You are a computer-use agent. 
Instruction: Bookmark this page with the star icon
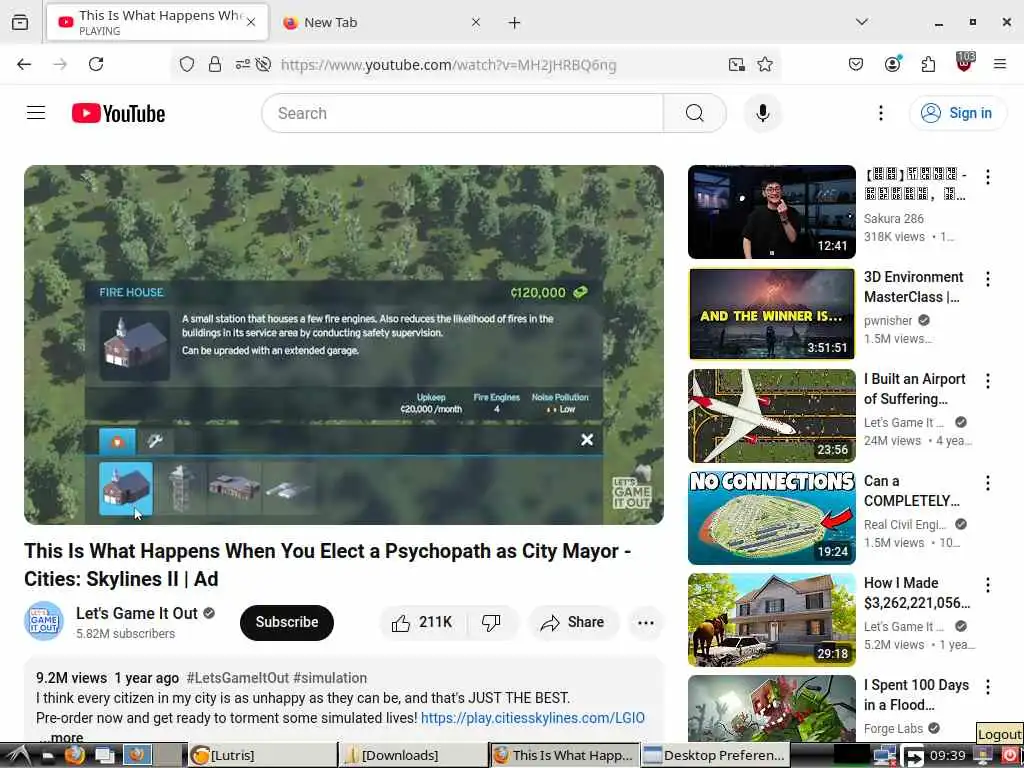pos(765,64)
